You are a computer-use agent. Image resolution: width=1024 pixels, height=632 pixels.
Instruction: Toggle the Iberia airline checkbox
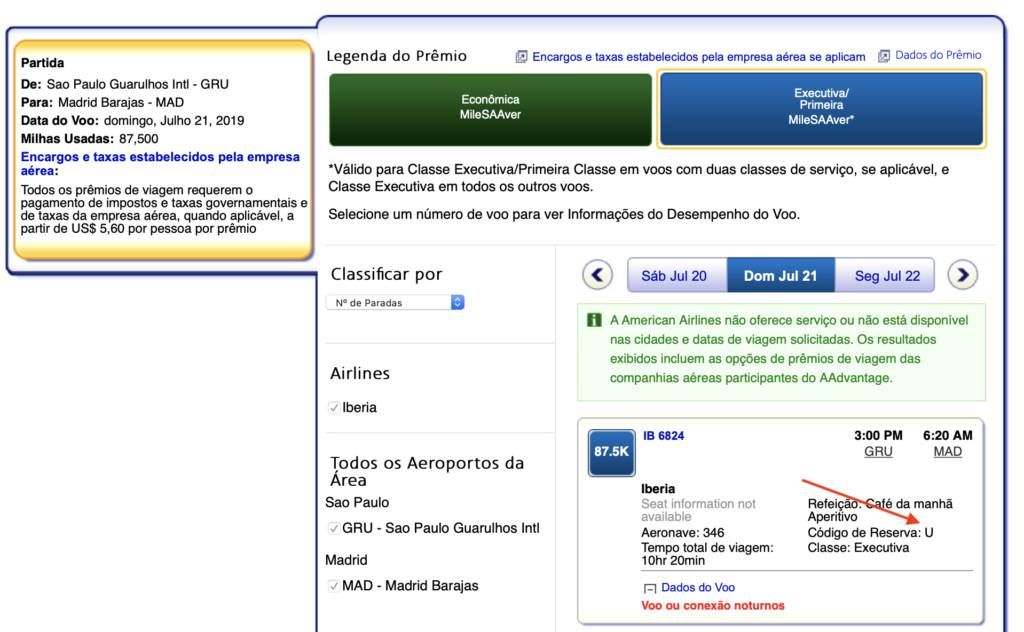coord(334,407)
